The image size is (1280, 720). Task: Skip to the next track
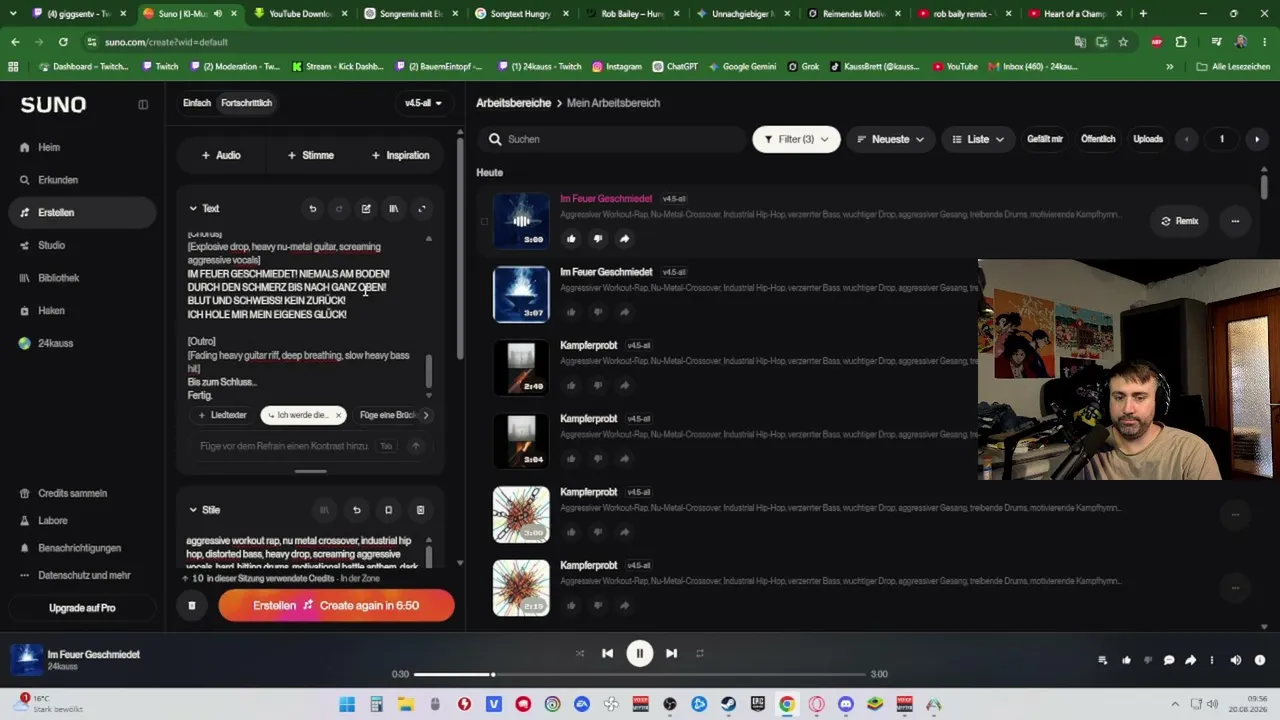(x=671, y=654)
